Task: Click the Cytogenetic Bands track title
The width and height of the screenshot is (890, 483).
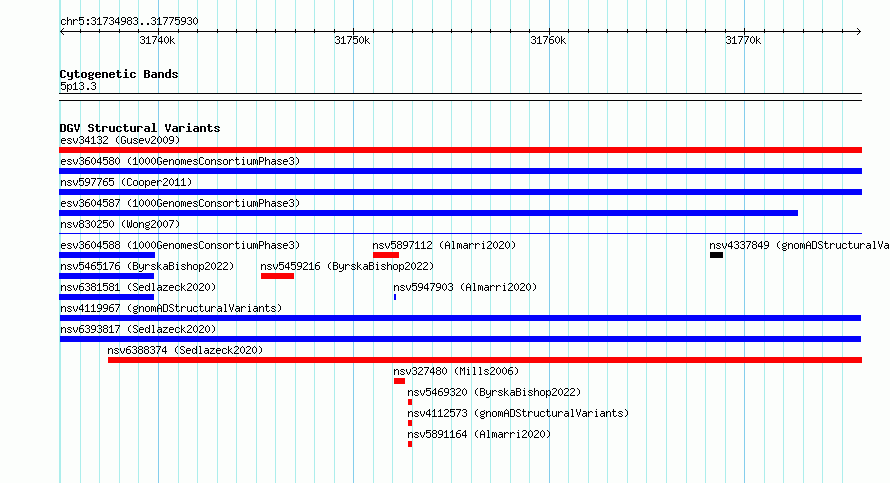Action: pyautogui.click(x=119, y=74)
